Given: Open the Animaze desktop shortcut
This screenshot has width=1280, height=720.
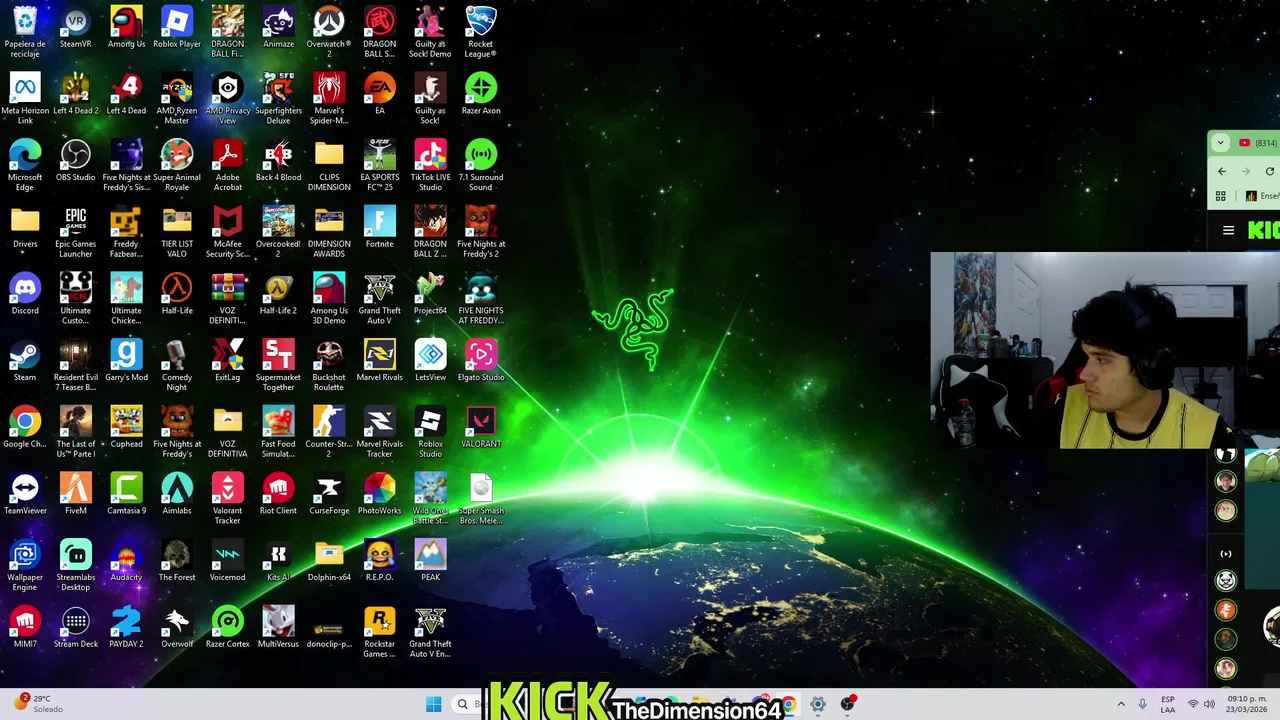Looking at the screenshot, I should tap(278, 27).
